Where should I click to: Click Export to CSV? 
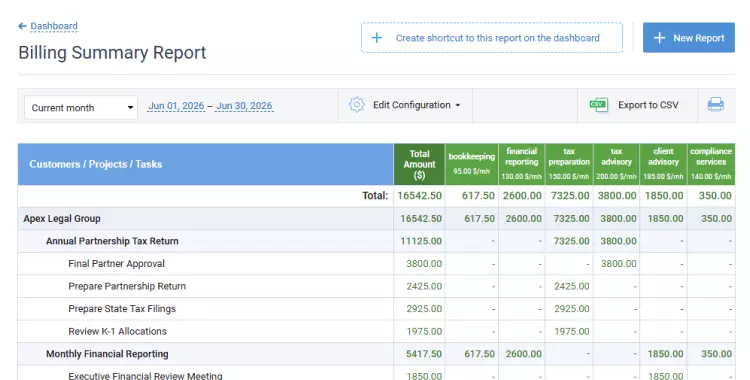(648, 105)
